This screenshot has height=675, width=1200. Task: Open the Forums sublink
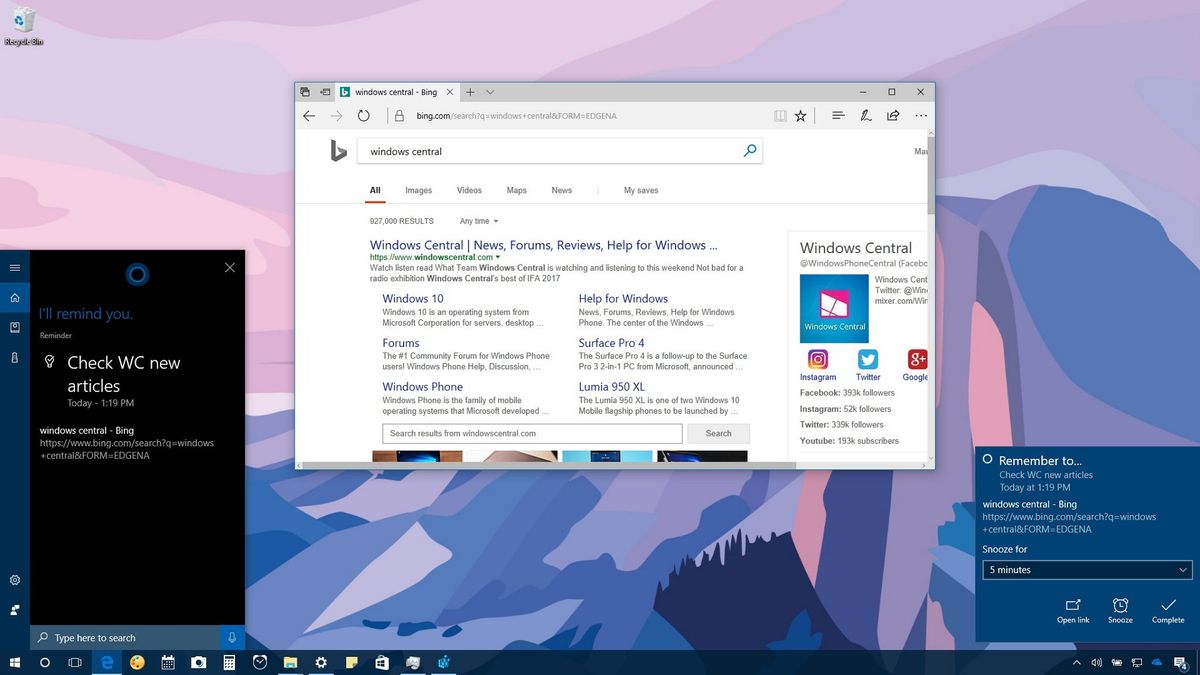pyautogui.click(x=401, y=342)
